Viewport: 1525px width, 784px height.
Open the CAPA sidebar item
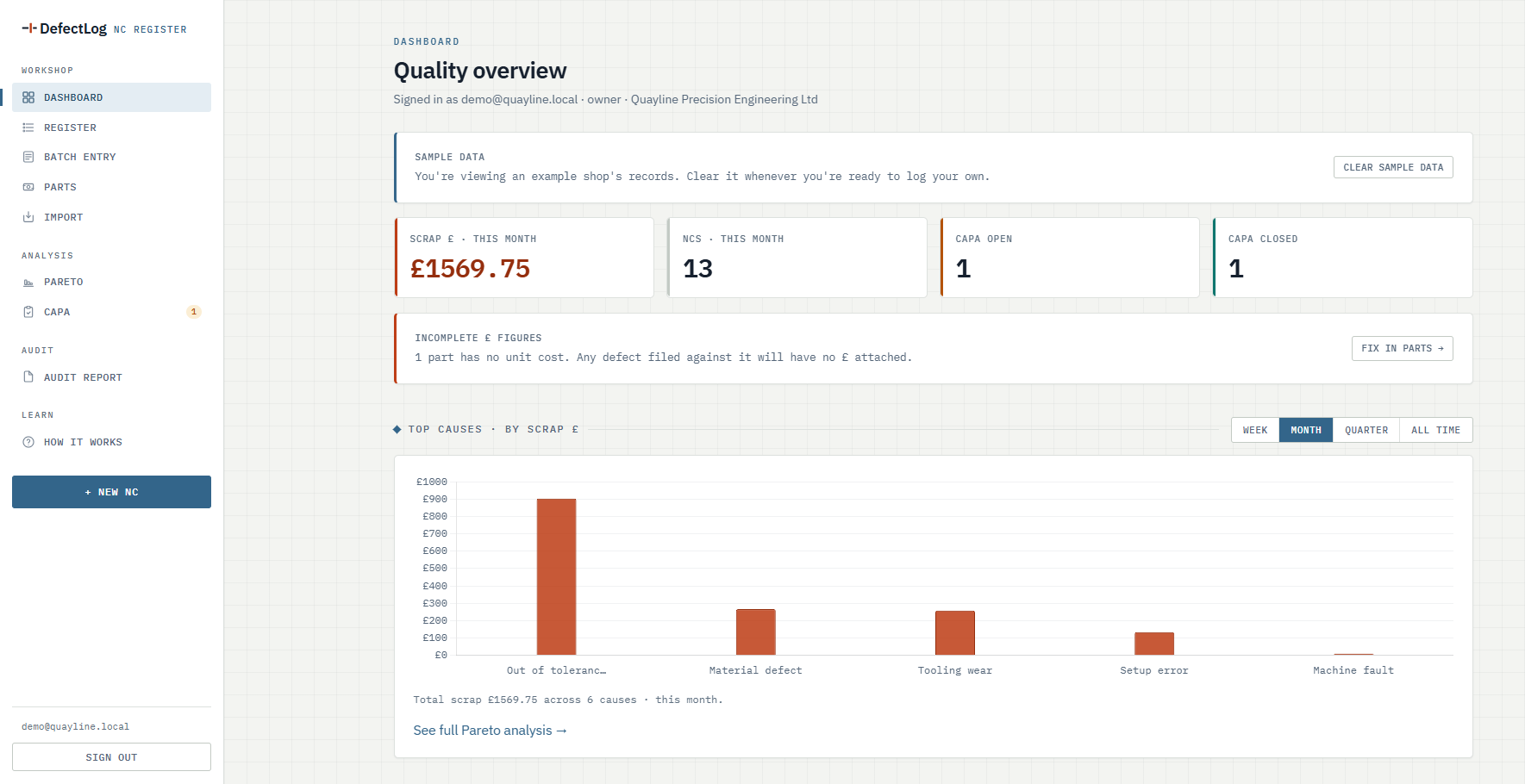[x=111, y=312]
